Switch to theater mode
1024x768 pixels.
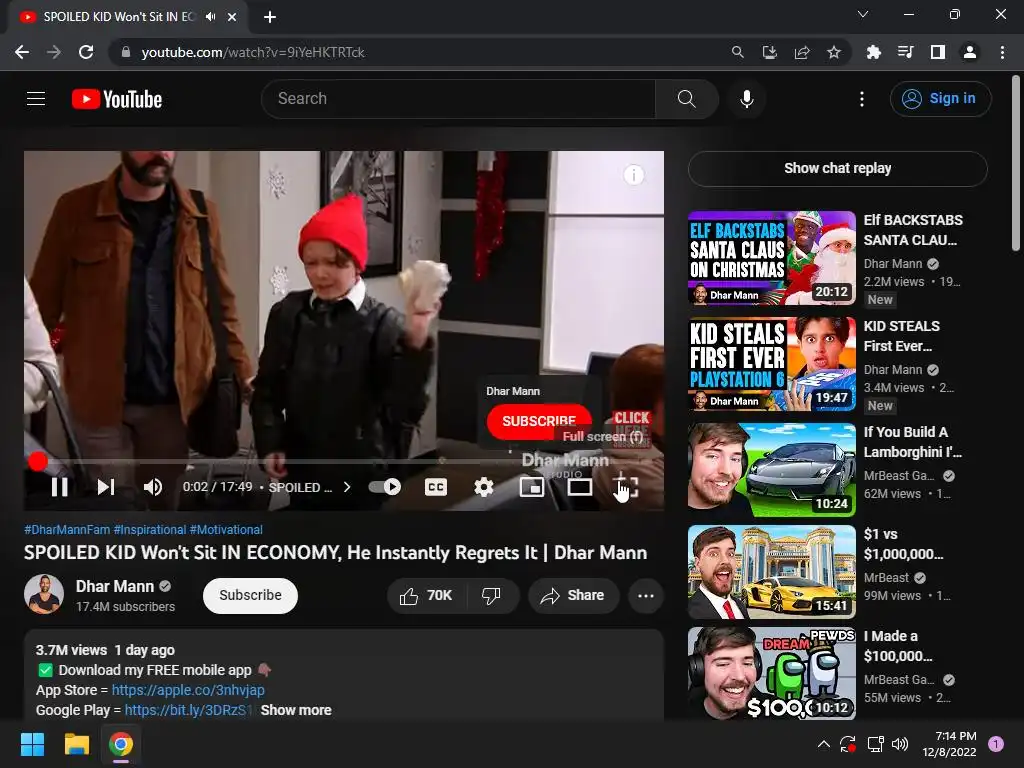[579, 487]
